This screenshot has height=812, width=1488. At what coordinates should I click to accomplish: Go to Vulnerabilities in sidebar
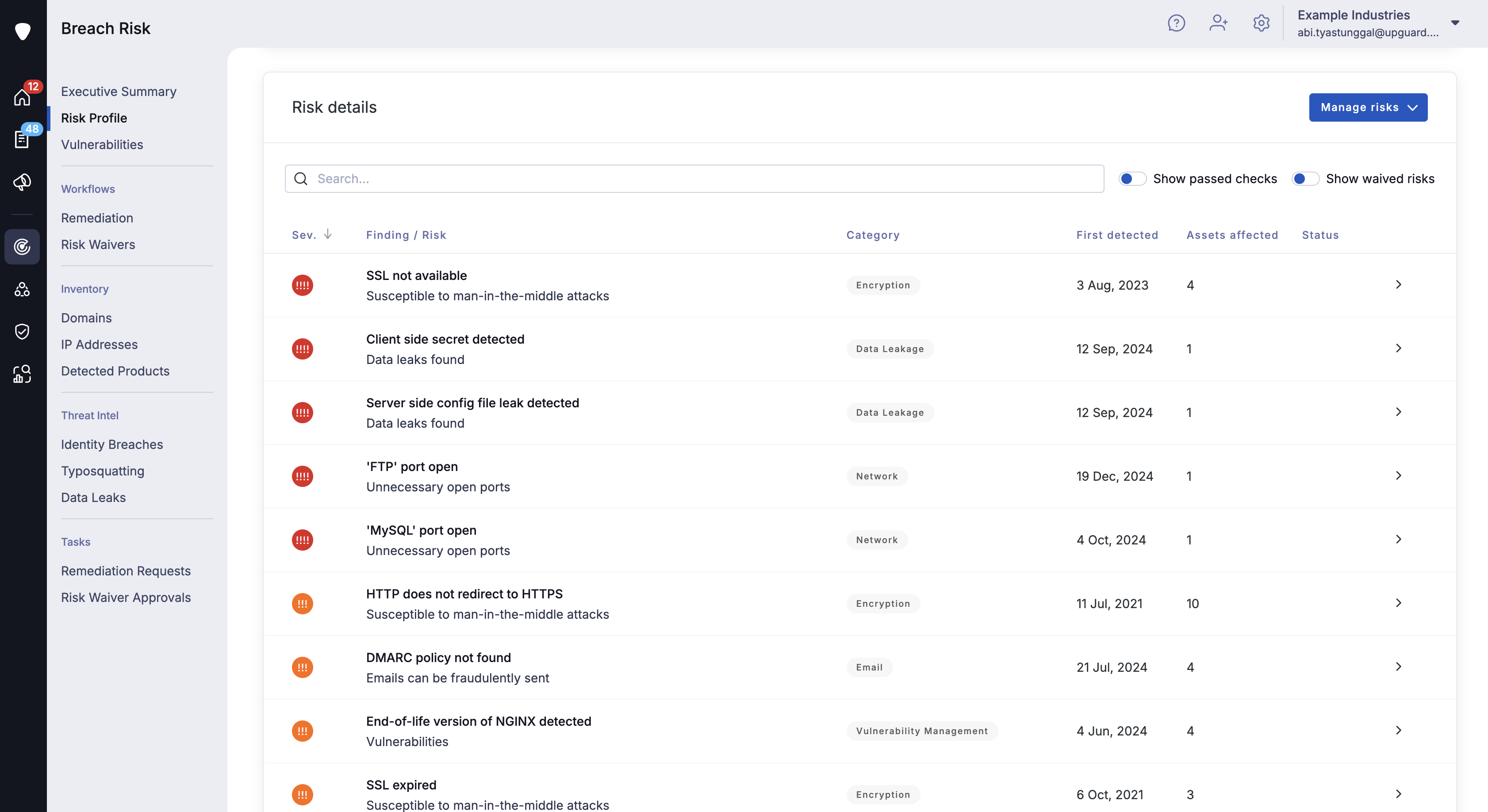(x=102, y=144)
